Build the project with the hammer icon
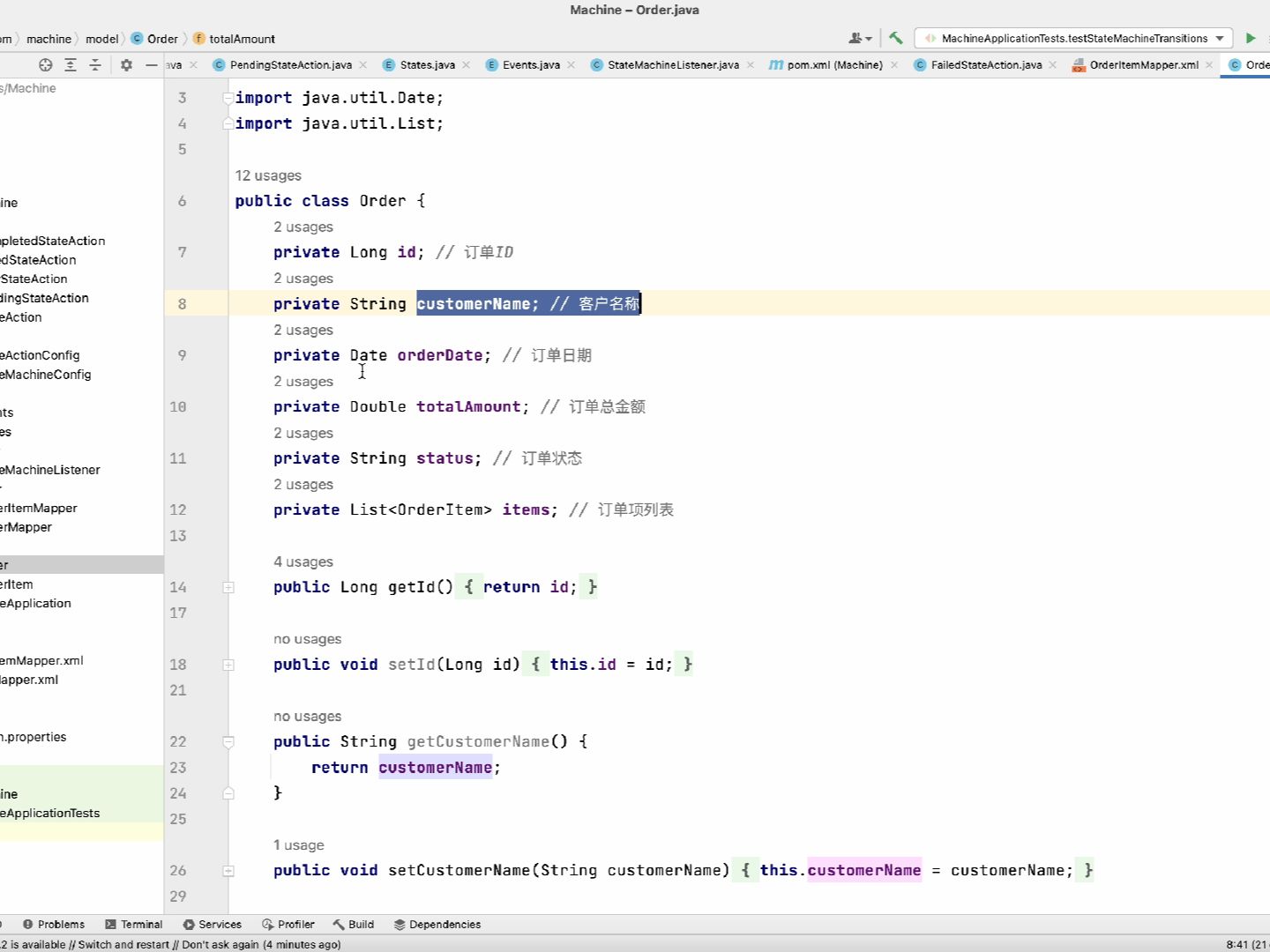The width and height of the screenshot is (1270, 952). point(896,38)
